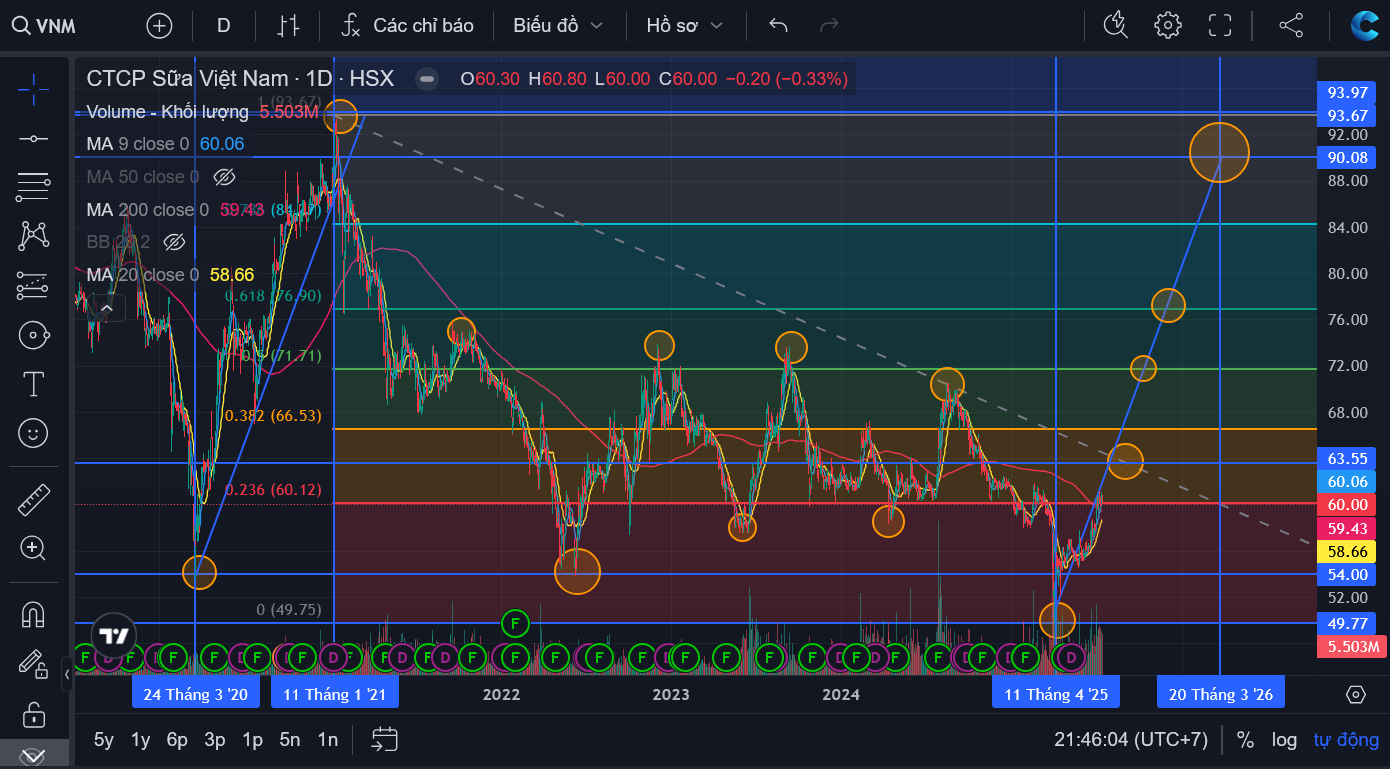Select the Text annotation tool
Viewport: 1390px width, 769px height.
pos(33,384)
